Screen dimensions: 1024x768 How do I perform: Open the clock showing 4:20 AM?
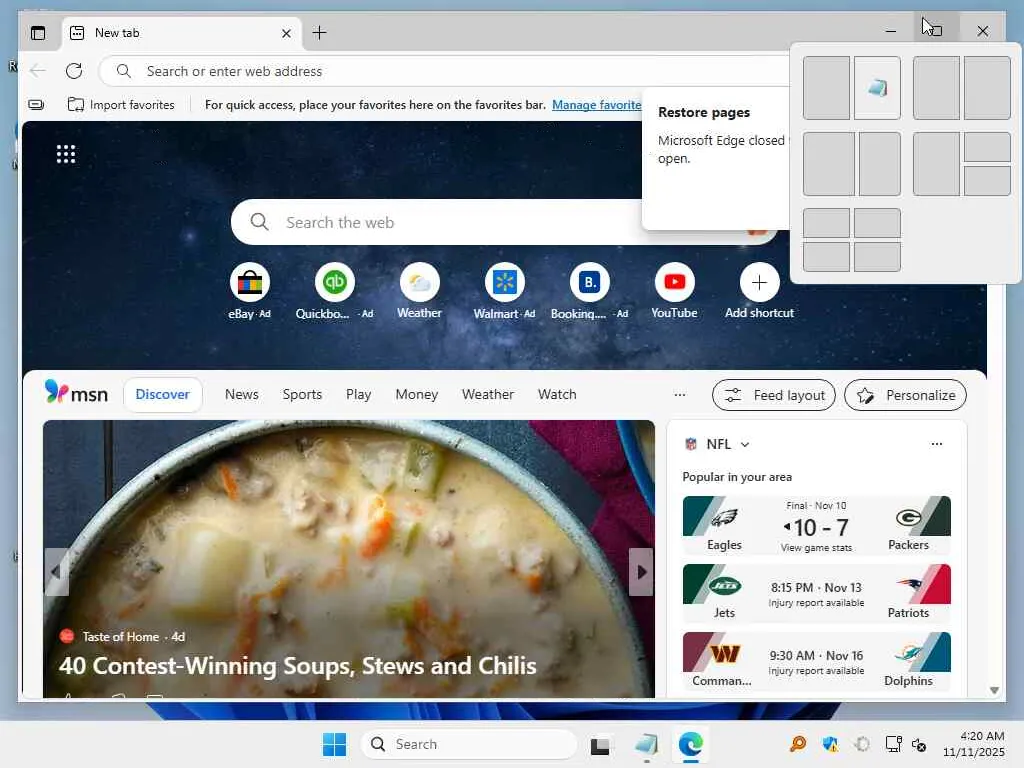click(x=973, y=744)
